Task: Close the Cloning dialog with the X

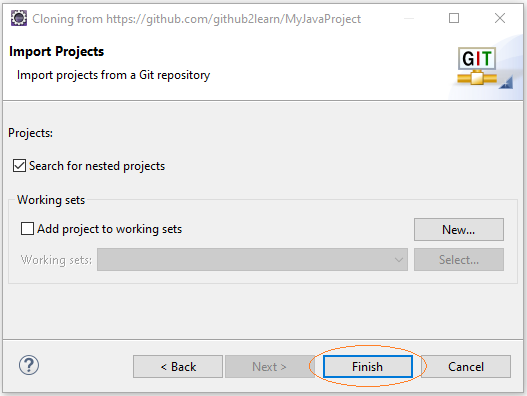Action: (x=500, y=18)
